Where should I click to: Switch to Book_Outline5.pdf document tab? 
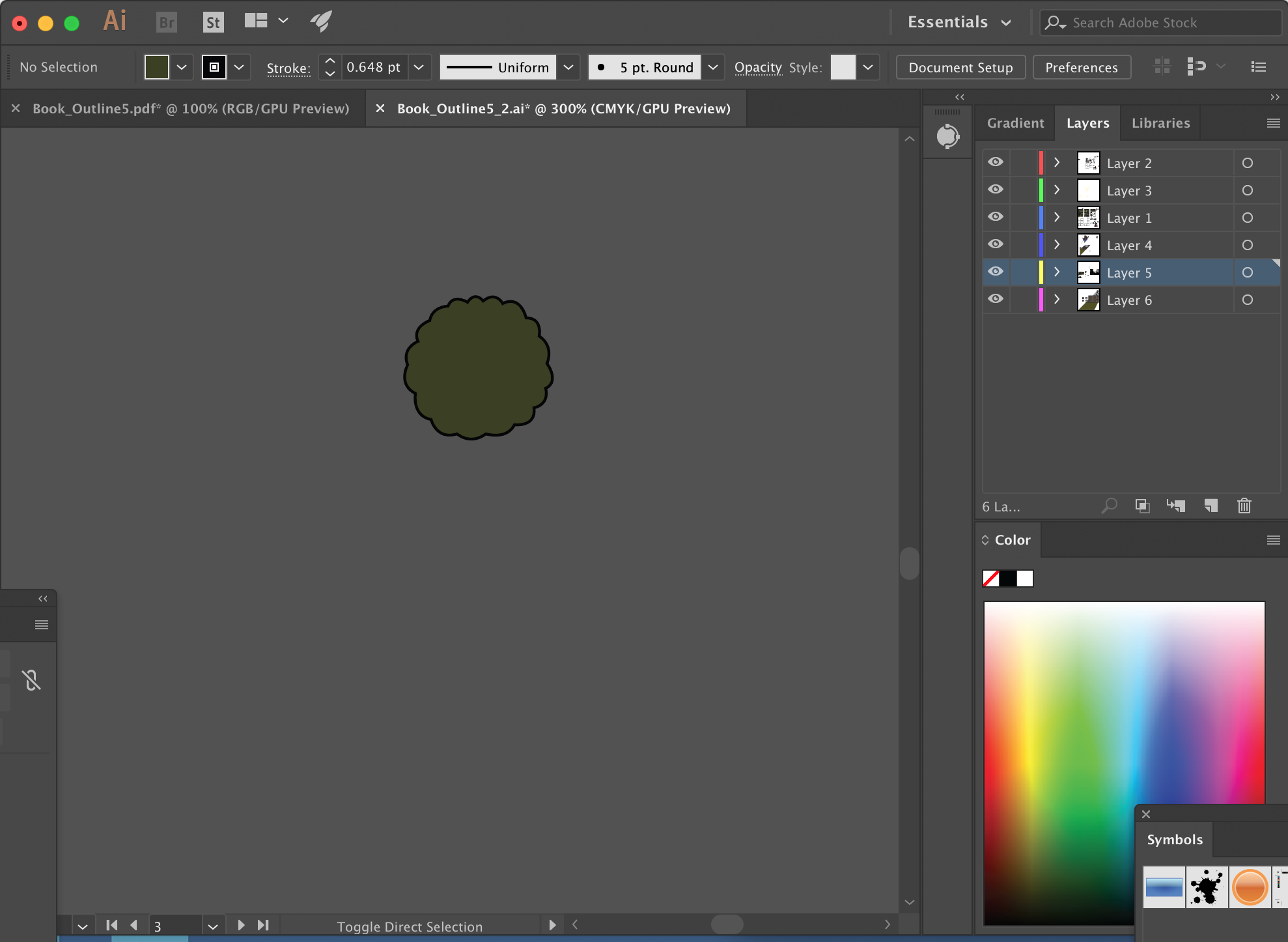(x=191, y=109)
